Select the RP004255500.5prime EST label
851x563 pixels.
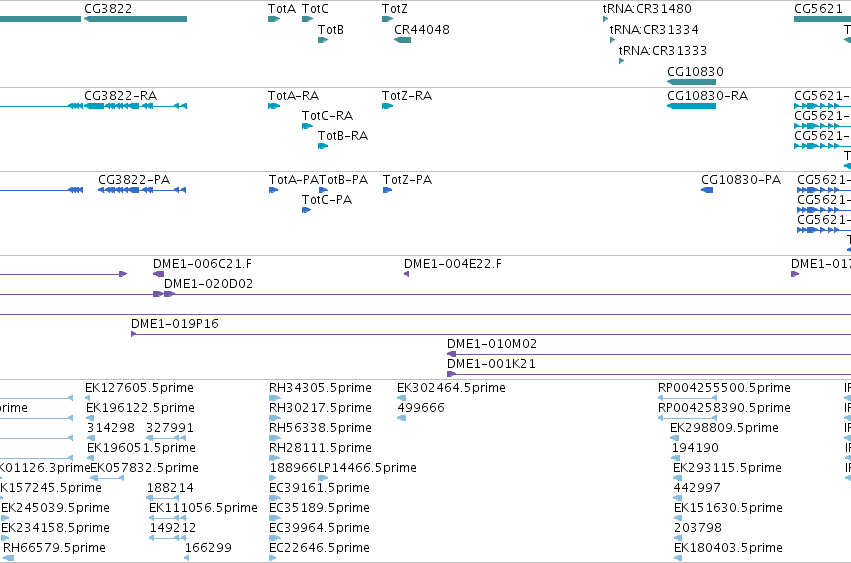[725, 388]
